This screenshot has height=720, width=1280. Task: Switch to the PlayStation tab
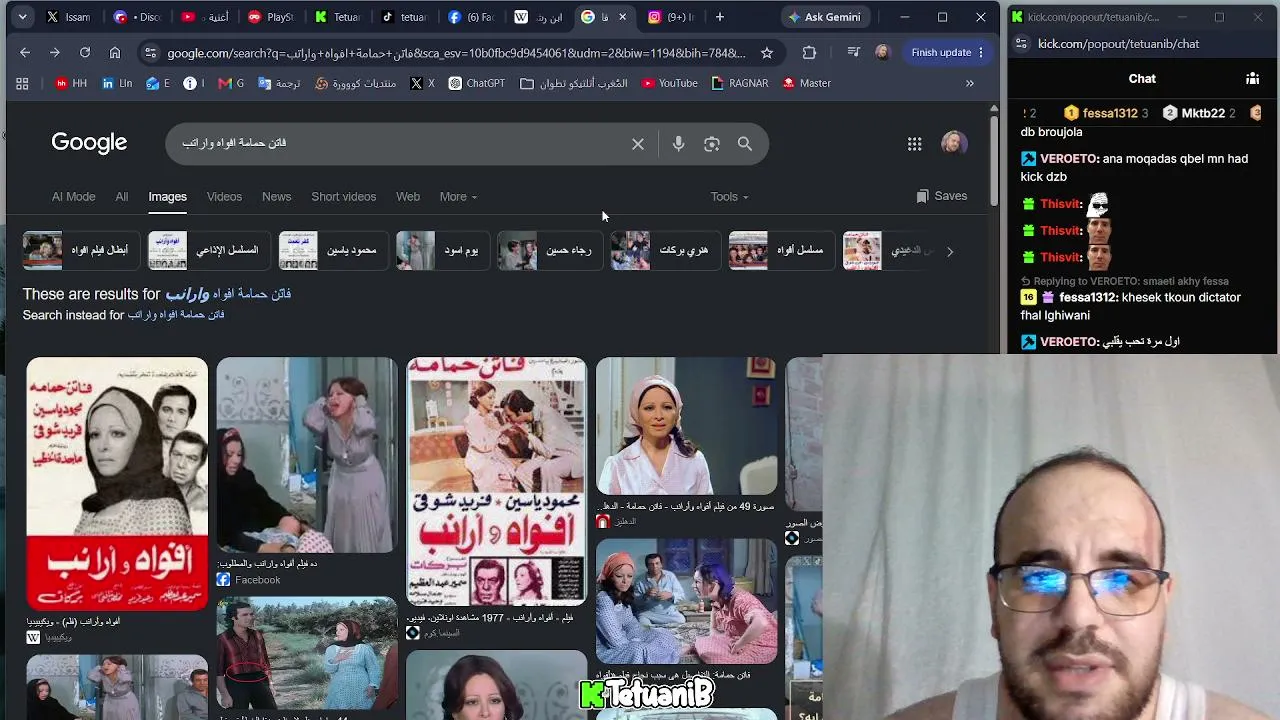pyautogui.click(x=270, y=17)
